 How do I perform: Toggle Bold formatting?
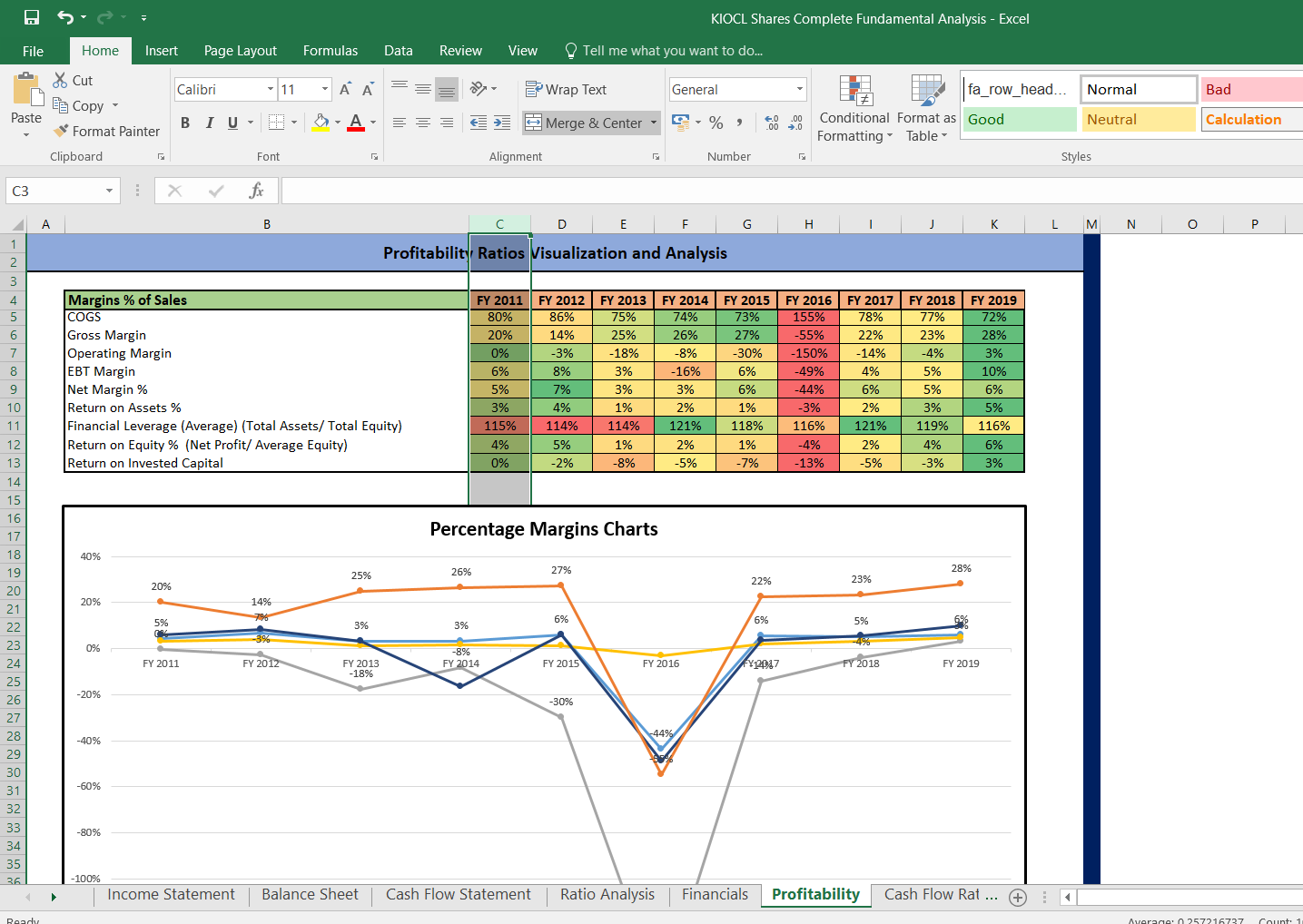tap(185, 123)
